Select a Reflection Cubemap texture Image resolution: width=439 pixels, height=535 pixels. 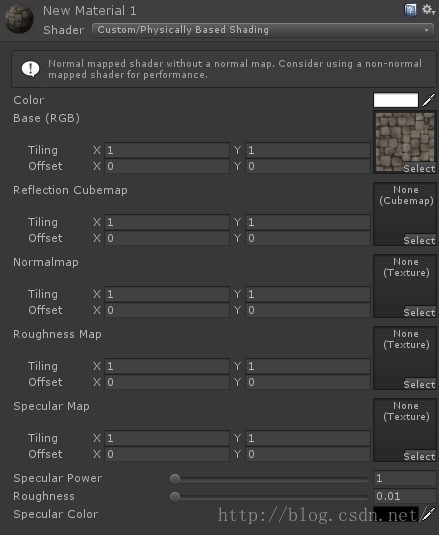[x=419, y=240]
